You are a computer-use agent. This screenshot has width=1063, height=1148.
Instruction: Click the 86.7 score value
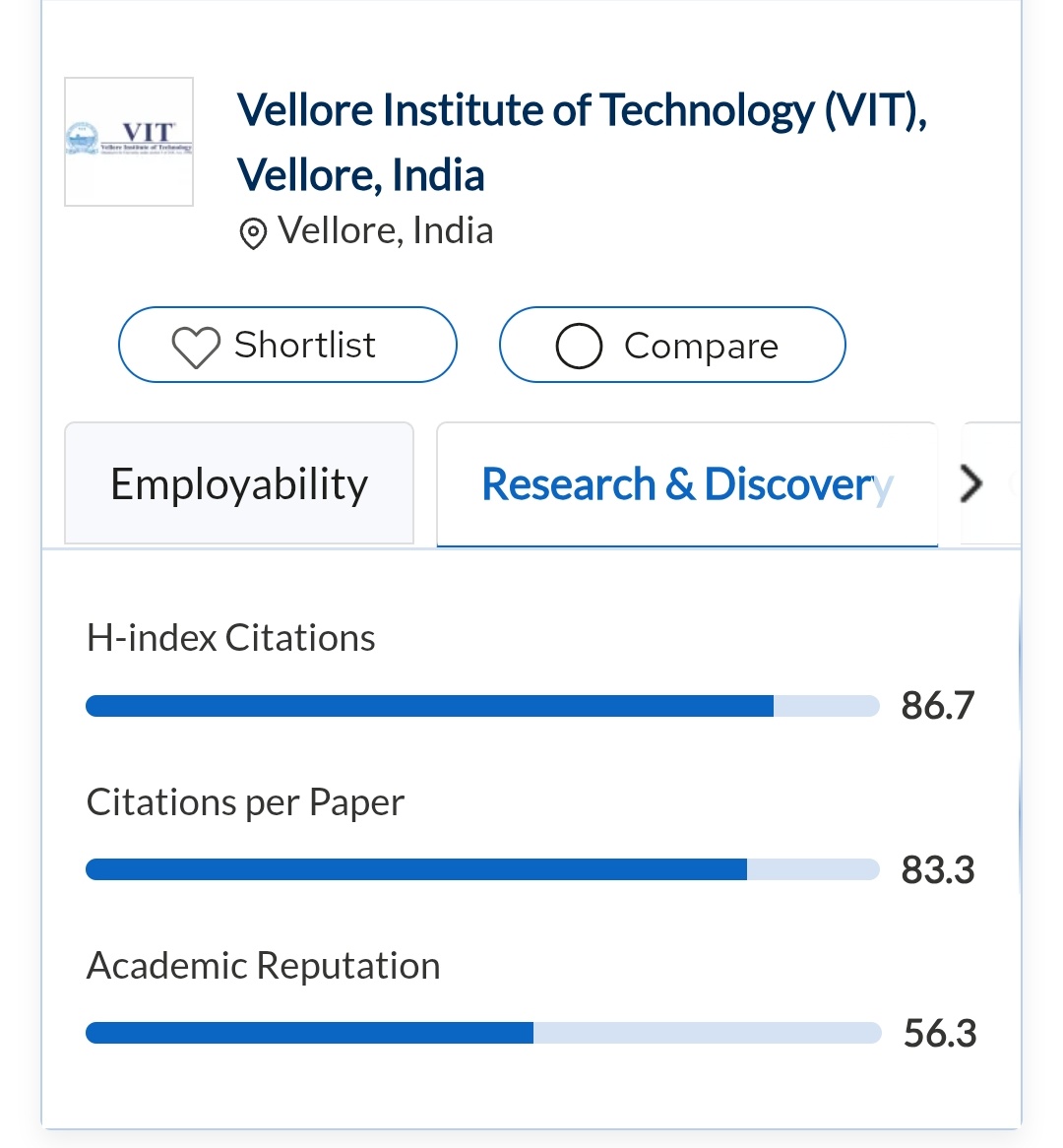[937, 706]
